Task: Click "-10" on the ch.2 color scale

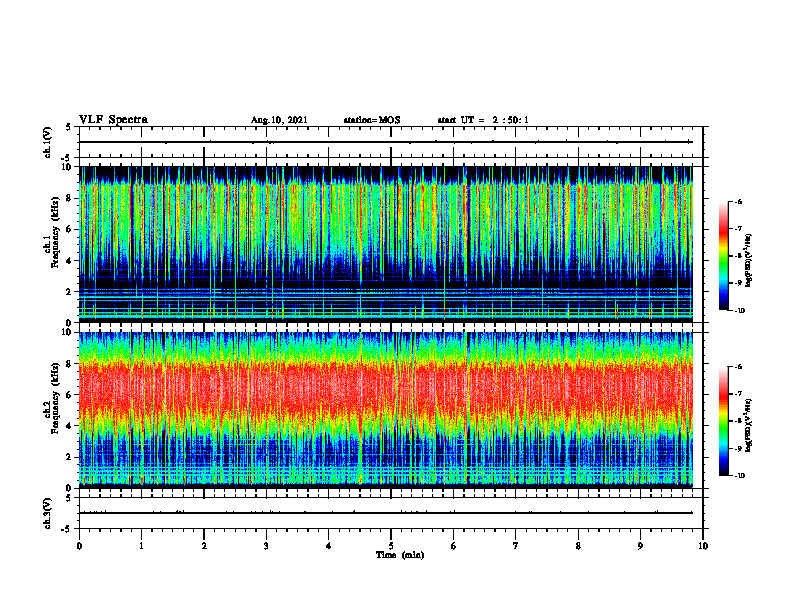Action: tap(740, 476)
